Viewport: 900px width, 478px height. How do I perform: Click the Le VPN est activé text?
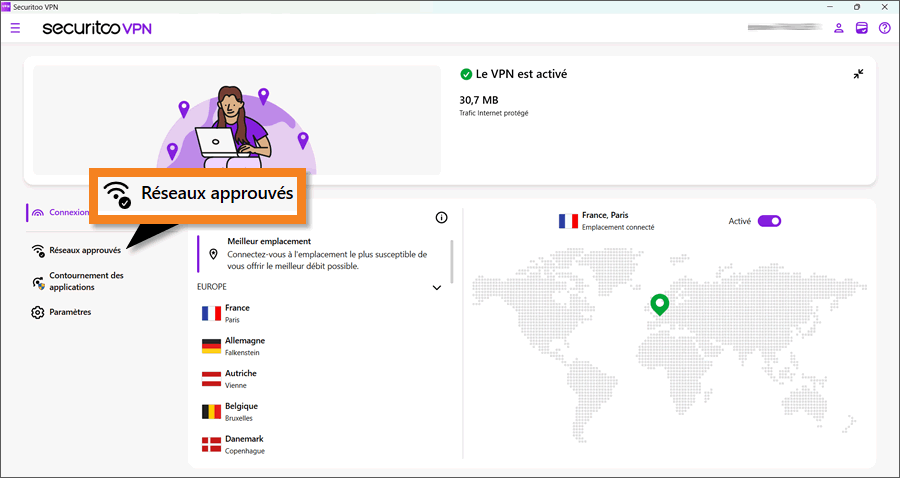[521, 74]
